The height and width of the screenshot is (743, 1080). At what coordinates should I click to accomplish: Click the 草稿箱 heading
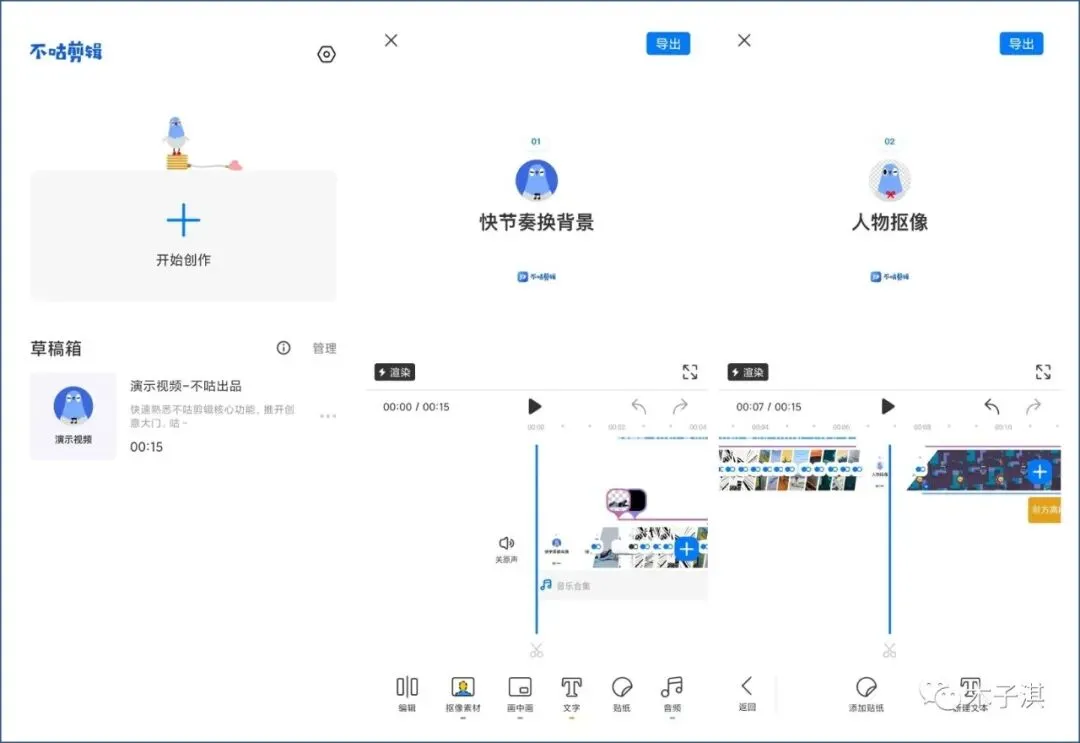tap(56, 348)
